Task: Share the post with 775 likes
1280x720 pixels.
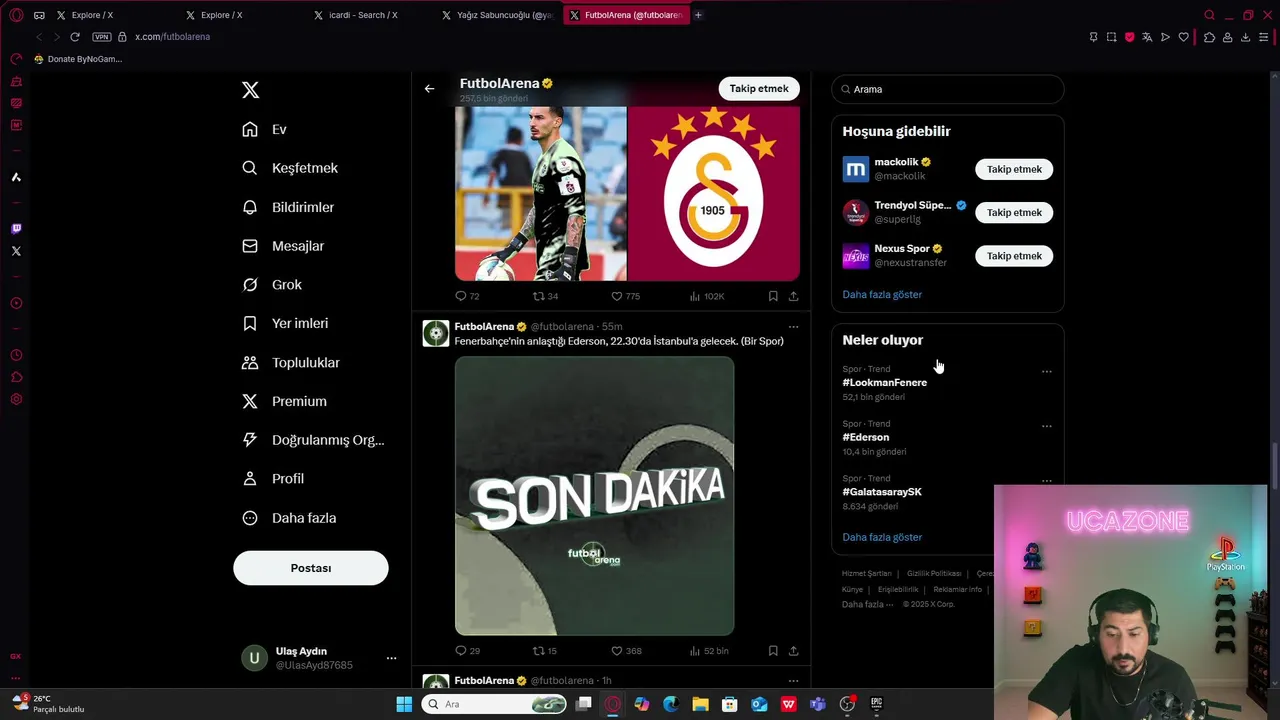Action: (793, 296)
